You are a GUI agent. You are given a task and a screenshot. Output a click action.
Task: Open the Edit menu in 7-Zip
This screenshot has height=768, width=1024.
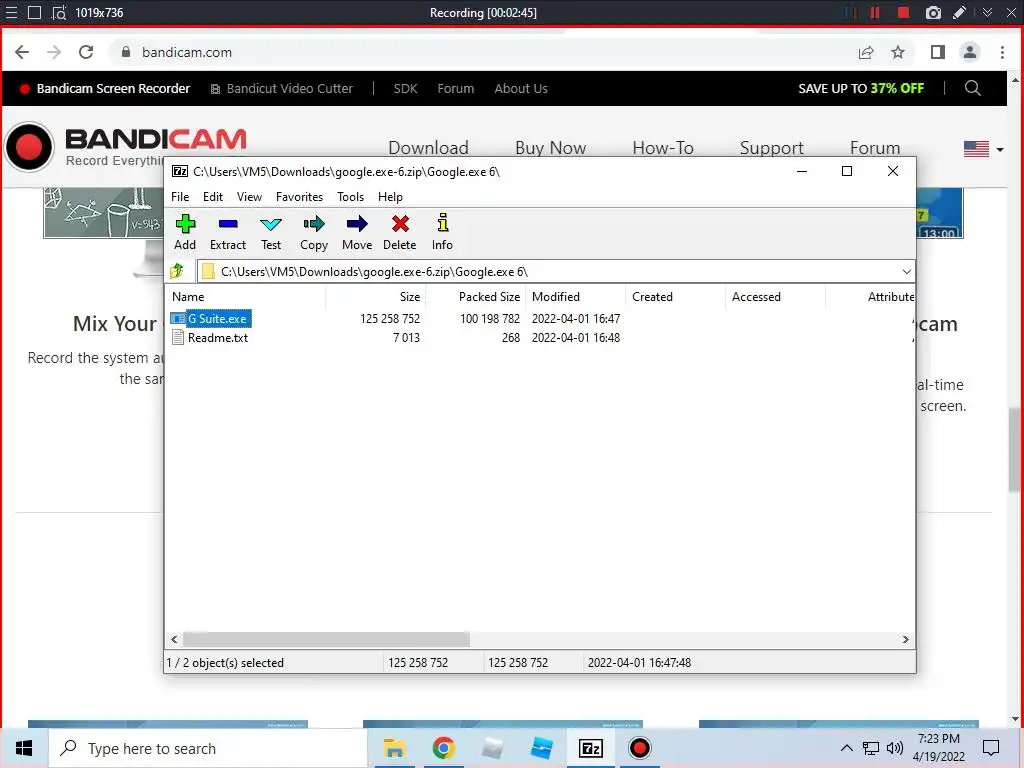pos(213,197)
